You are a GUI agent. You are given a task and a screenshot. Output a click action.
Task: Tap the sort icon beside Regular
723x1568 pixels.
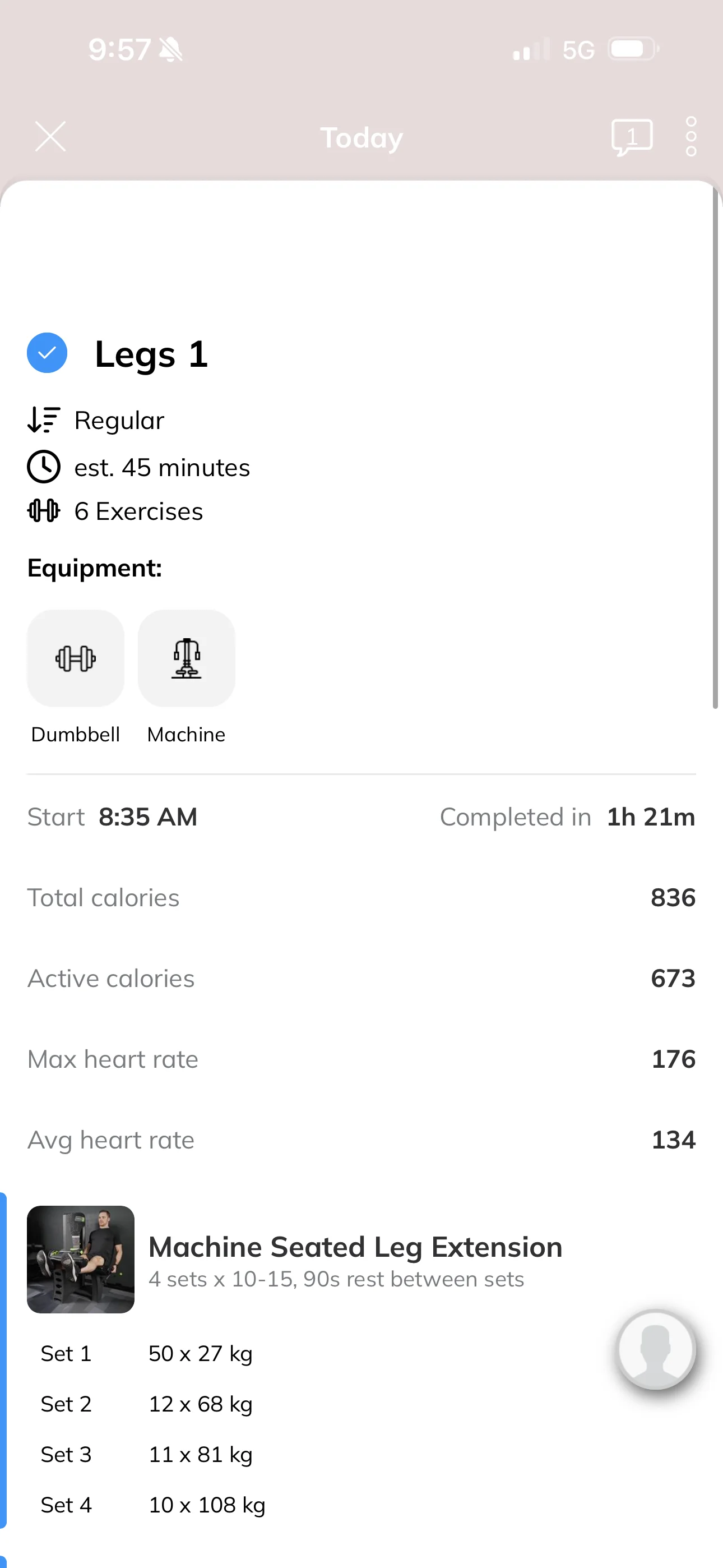coord(44,420)
